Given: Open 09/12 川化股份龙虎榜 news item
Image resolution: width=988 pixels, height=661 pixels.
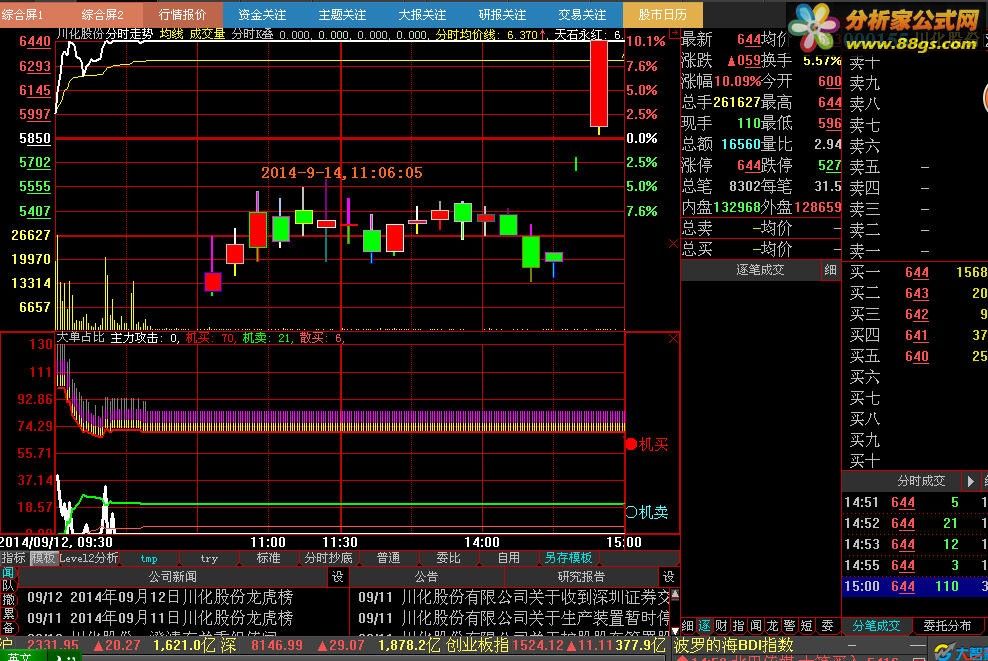Looking at the screenshot, I should [x=160, y=597].
